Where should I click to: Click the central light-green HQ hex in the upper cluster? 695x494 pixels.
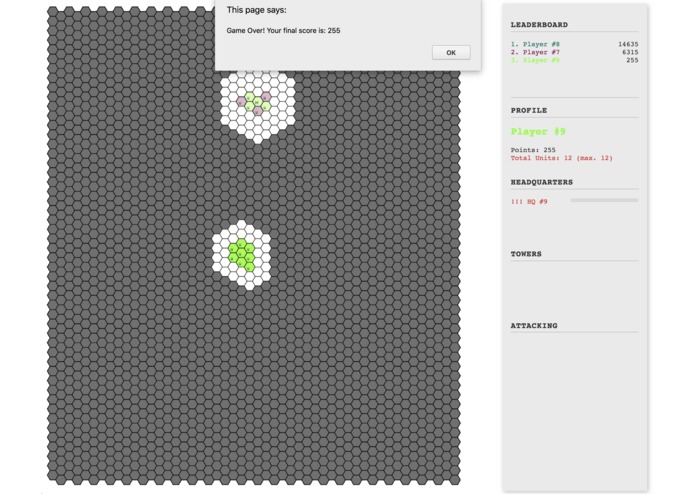click(x=258, y=101)
